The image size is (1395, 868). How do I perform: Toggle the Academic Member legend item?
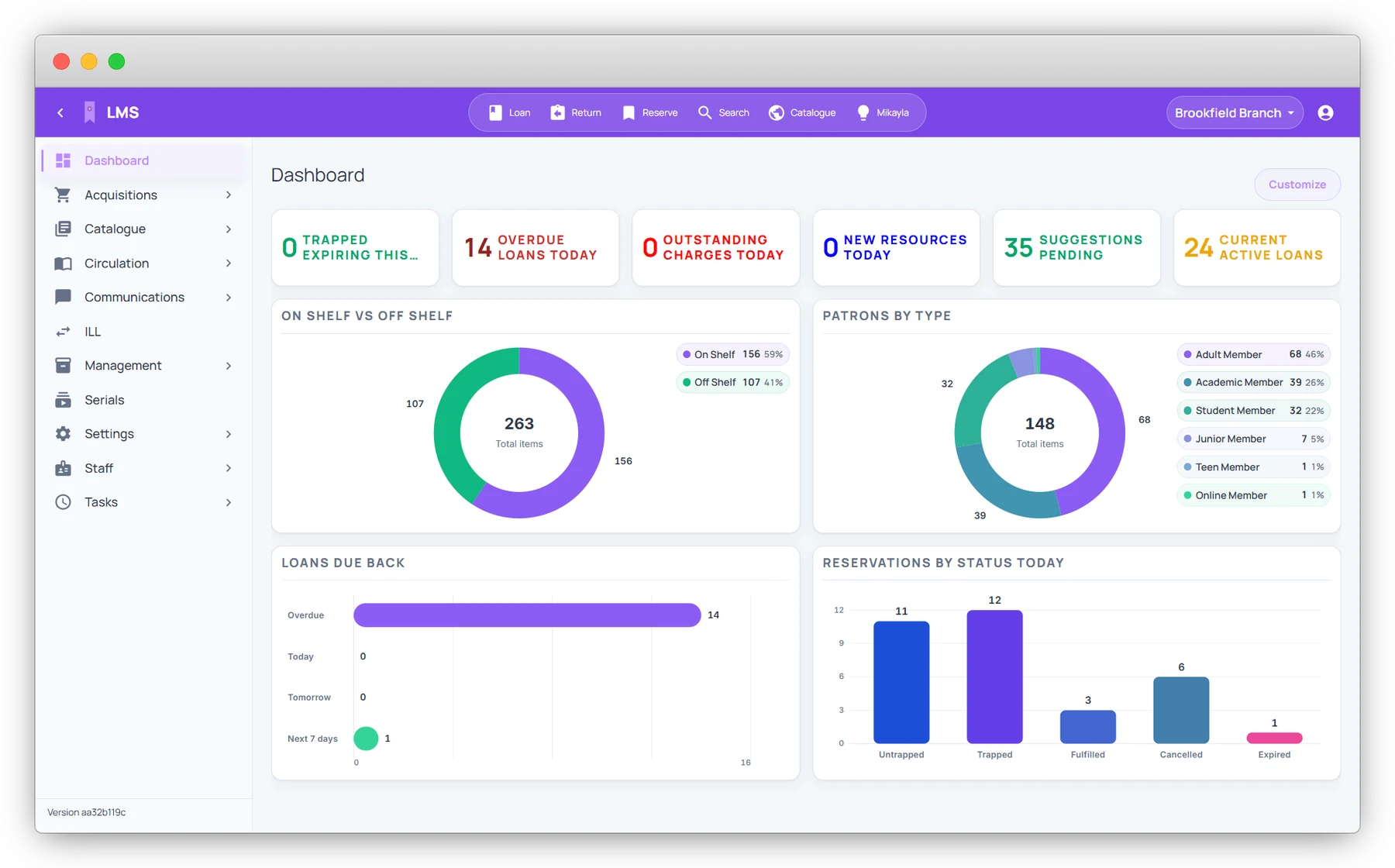click(1253, 382)
